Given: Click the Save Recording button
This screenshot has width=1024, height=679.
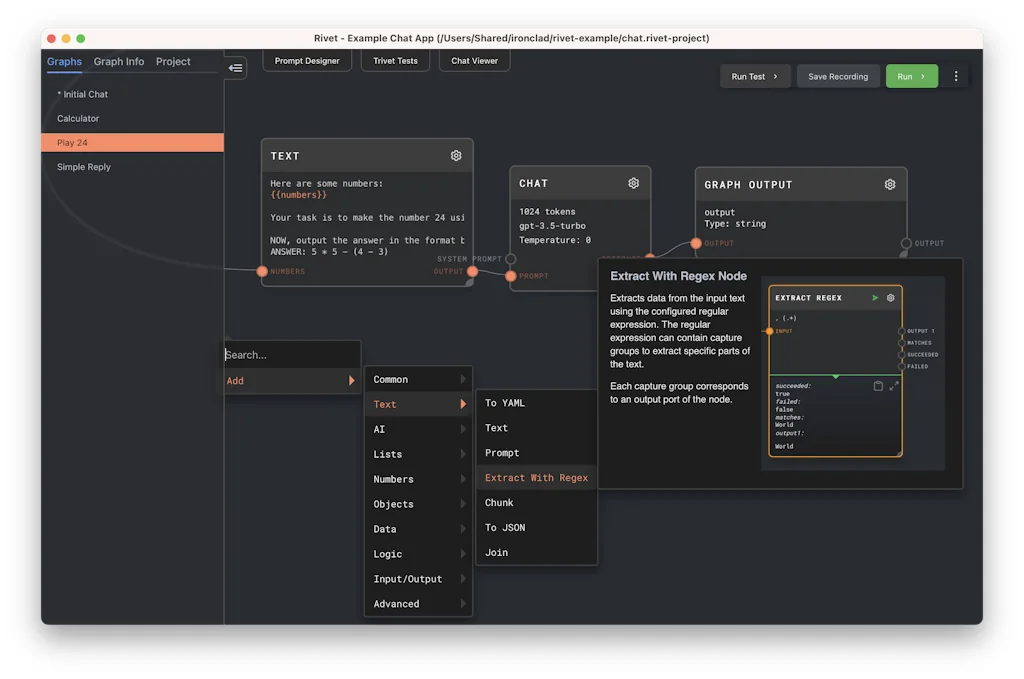Looking at the screenshot, I should 838,76.
